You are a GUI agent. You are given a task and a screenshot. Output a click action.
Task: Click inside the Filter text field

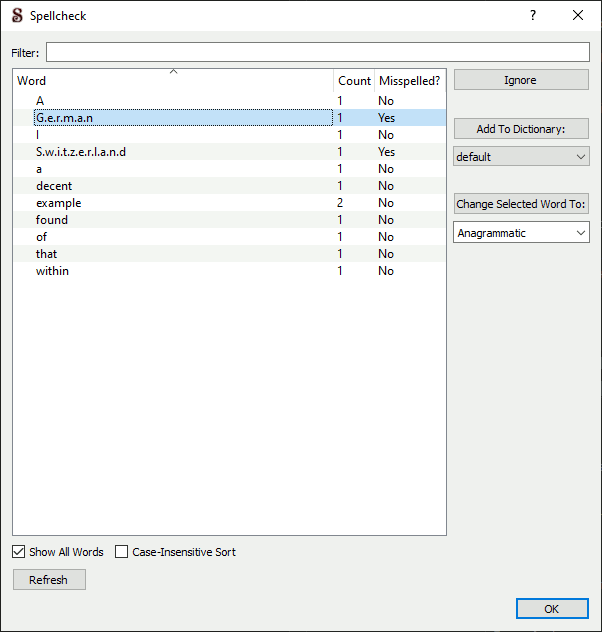317,52
